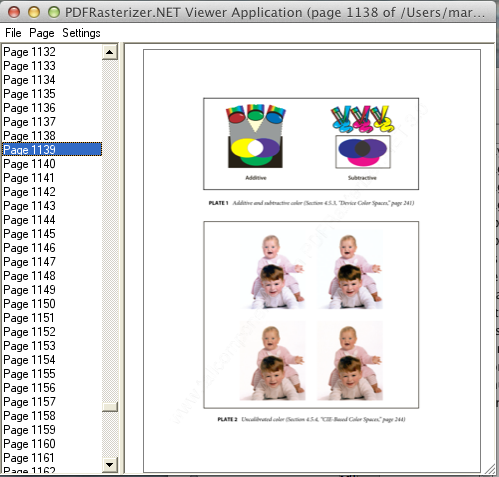
Task: Open the File menu
Action: pos(13,33)
